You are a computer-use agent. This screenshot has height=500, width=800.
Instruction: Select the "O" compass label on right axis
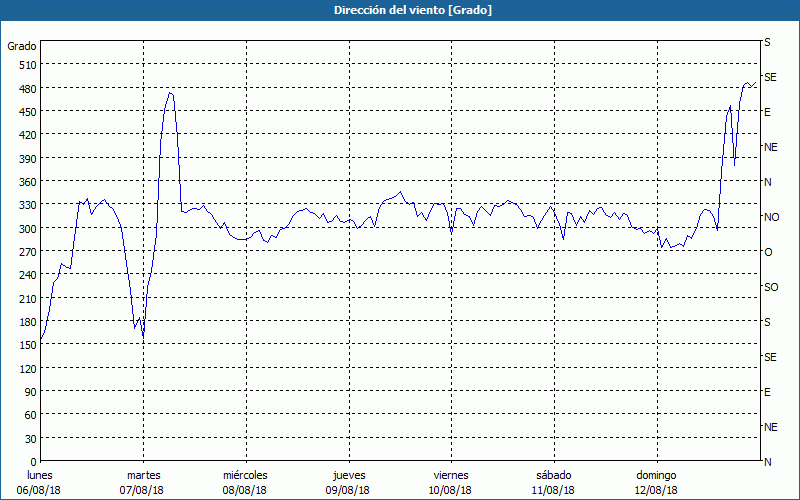tap(768, 252)
